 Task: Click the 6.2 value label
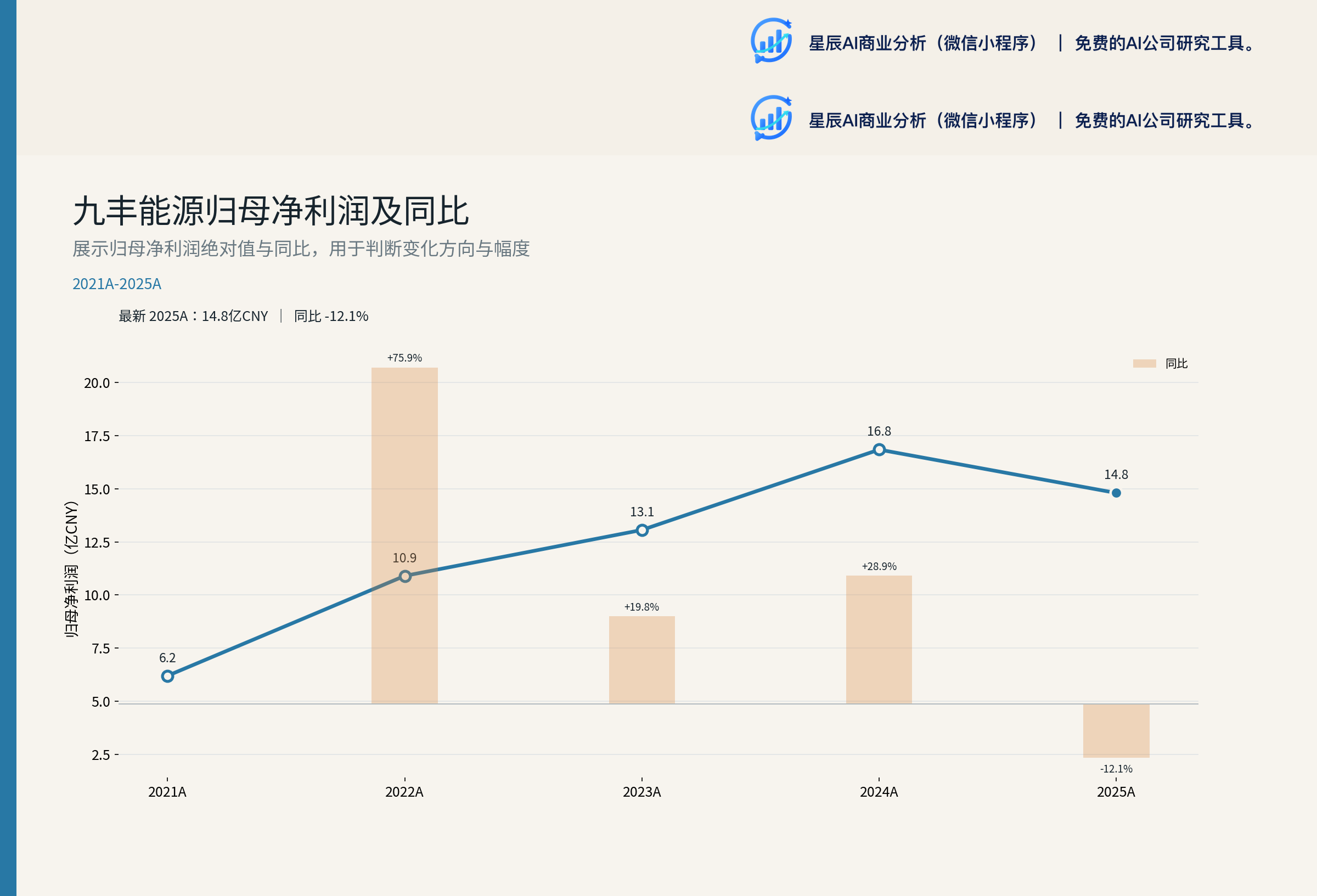[x=167, y=658]
